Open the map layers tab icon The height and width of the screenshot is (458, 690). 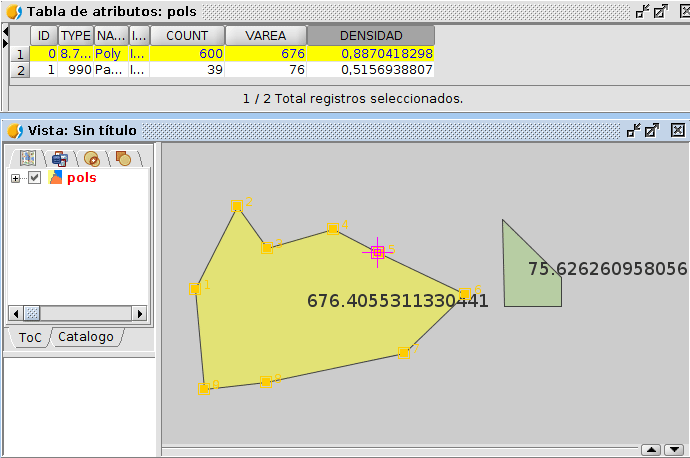point(27,158)
